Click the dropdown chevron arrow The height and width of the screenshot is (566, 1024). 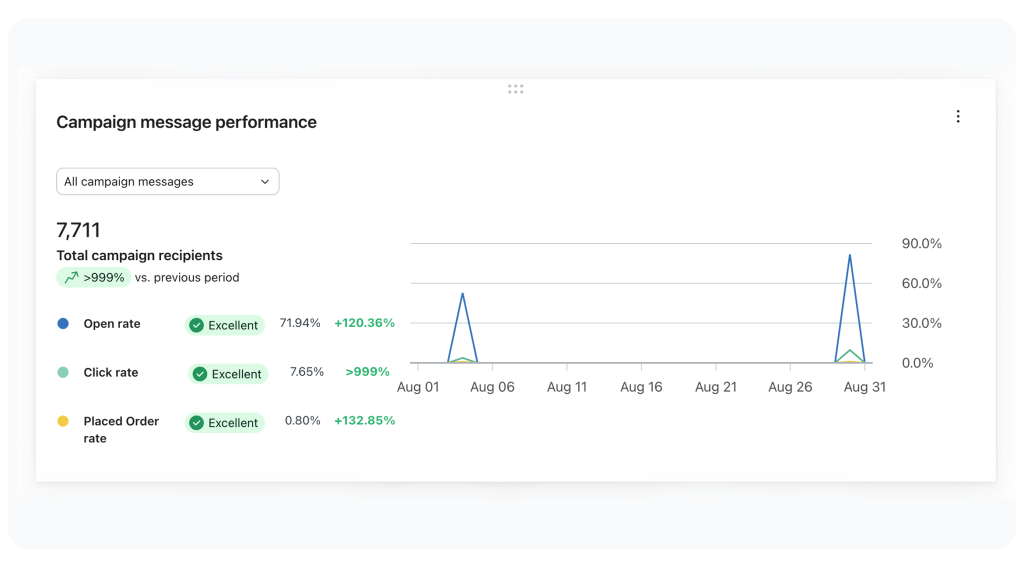pyautogui.click(x=264, y=181)
